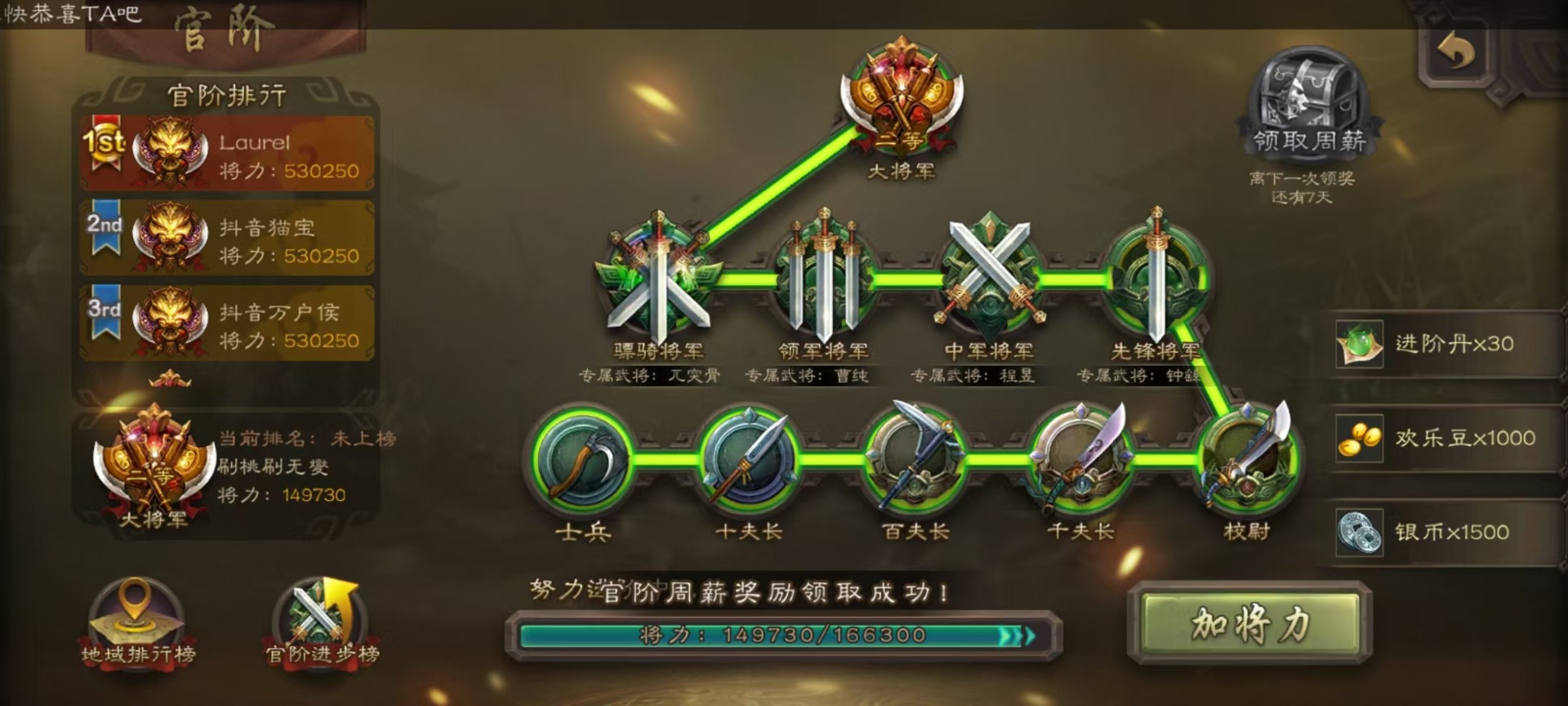The width and height of the screenshot is (1568, 706).
Task: Open 地域排行榜 regional ranking
Action: coord(137,621)
